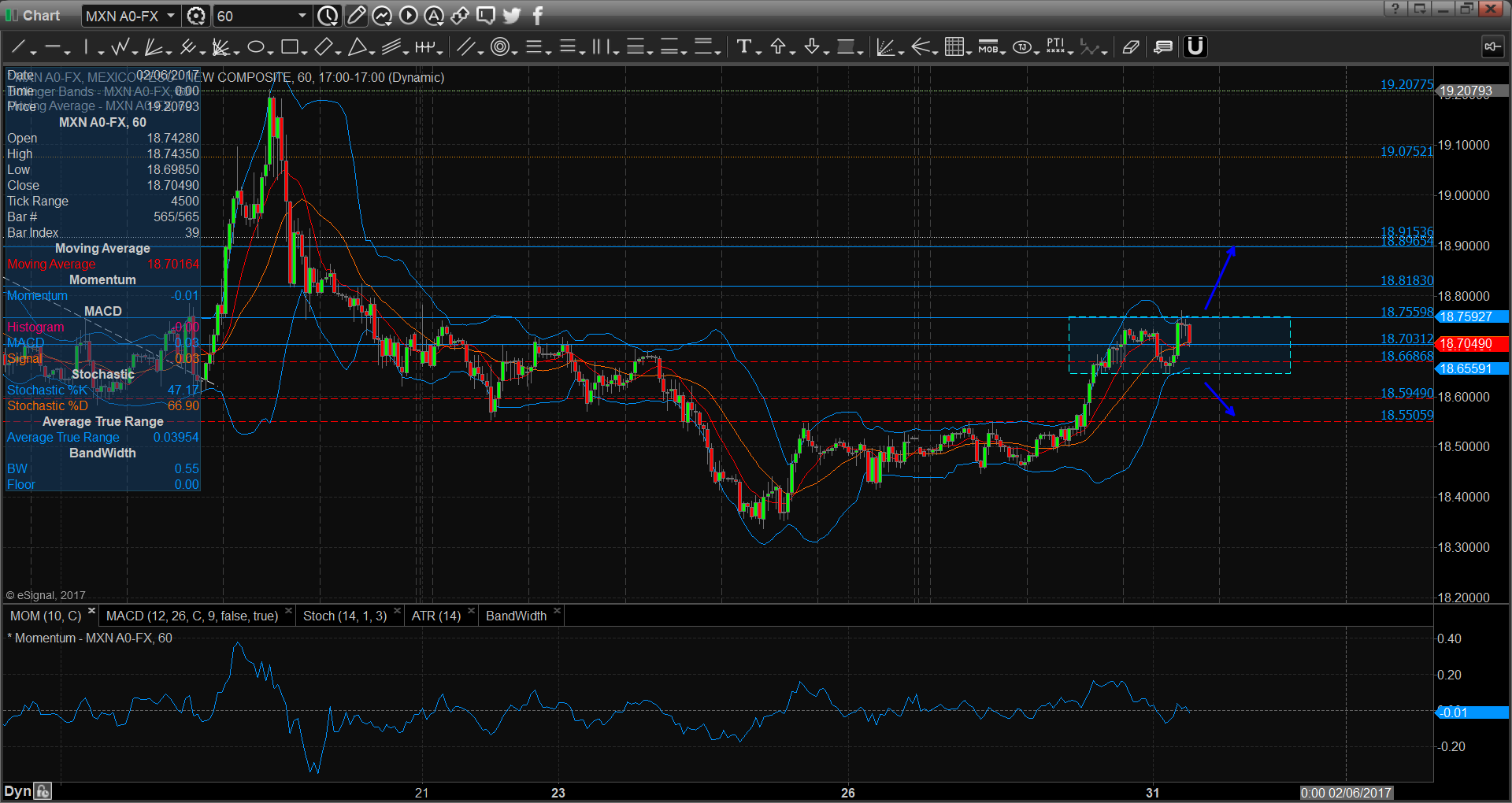Screen dimensions: 1512x803
Task: Toggle the magnet snap mode
Action: pyautogui.click(x=1195, y=47)
